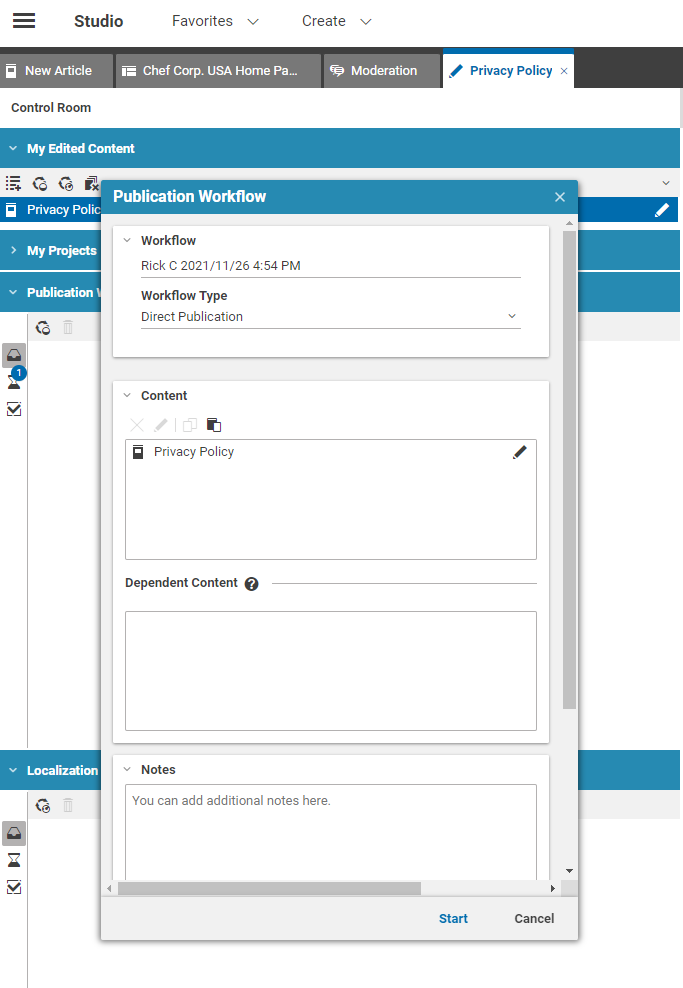Click the Studio title
Viewport: 683px width, 988px height.
(98, 21)
